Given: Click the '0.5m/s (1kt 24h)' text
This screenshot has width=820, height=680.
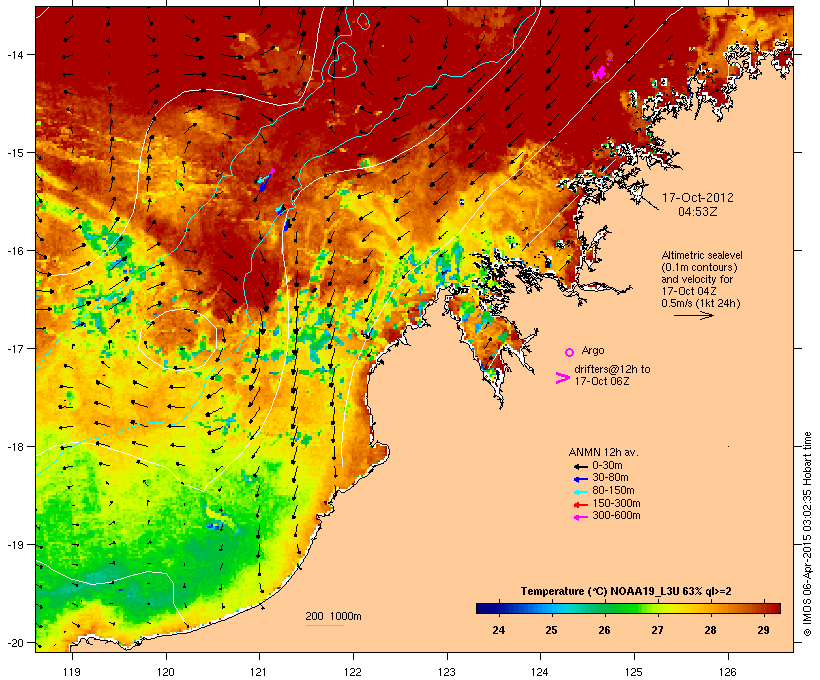Looking at the screenshot, I should tap(701, 303).
